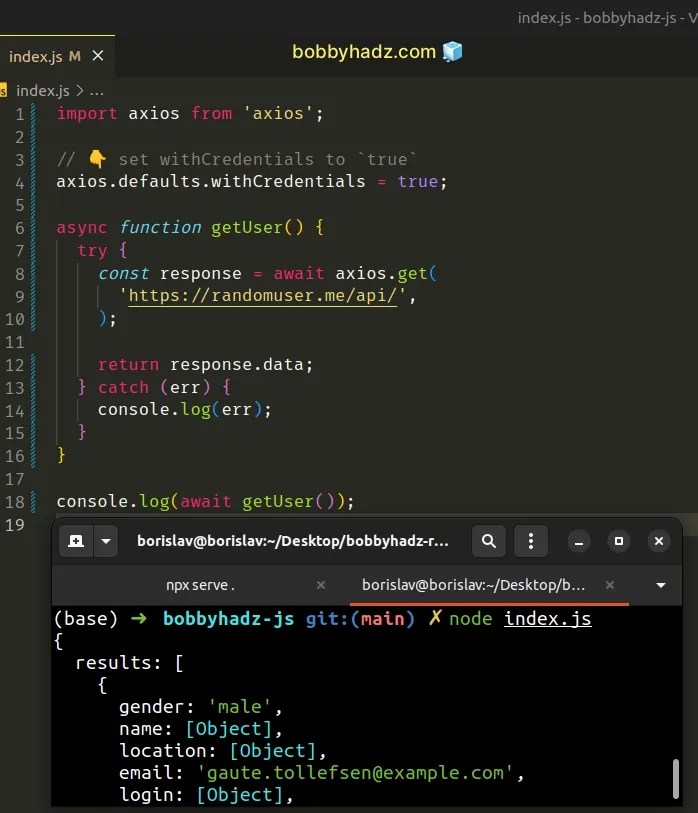Close the 'npx serve .' terminal tab
The width and height of the screenshot is (698, 813).
pos(321,585)
